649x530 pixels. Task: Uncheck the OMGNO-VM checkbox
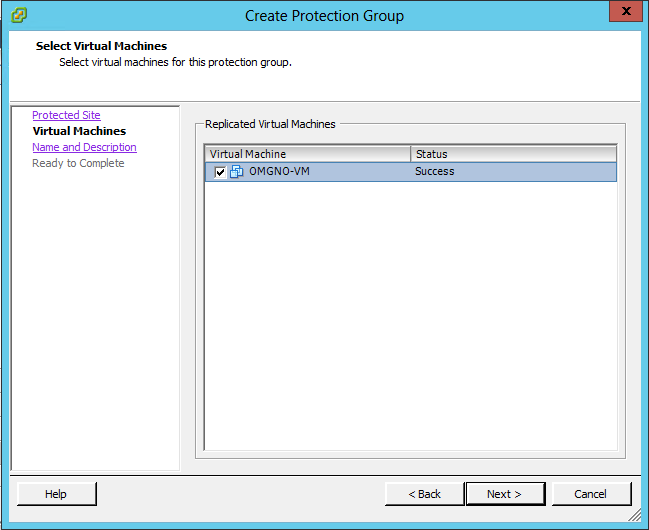click(x=220, y=172)
